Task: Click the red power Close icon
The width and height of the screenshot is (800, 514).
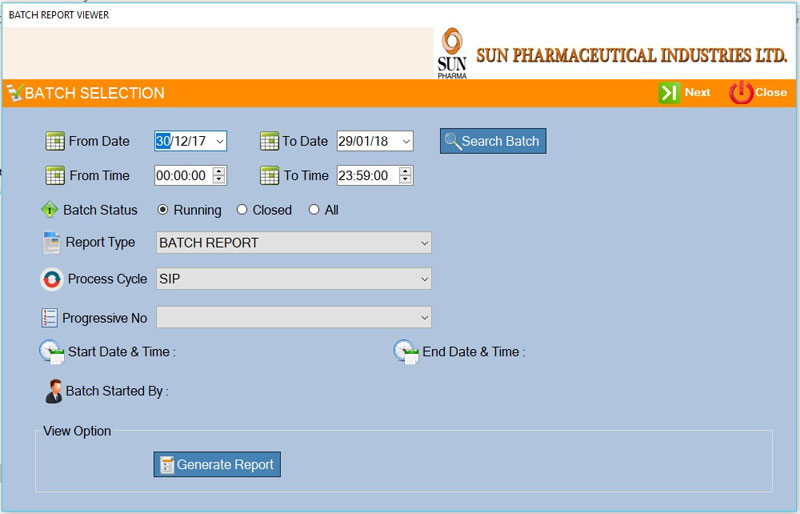Action: (741, 93)
